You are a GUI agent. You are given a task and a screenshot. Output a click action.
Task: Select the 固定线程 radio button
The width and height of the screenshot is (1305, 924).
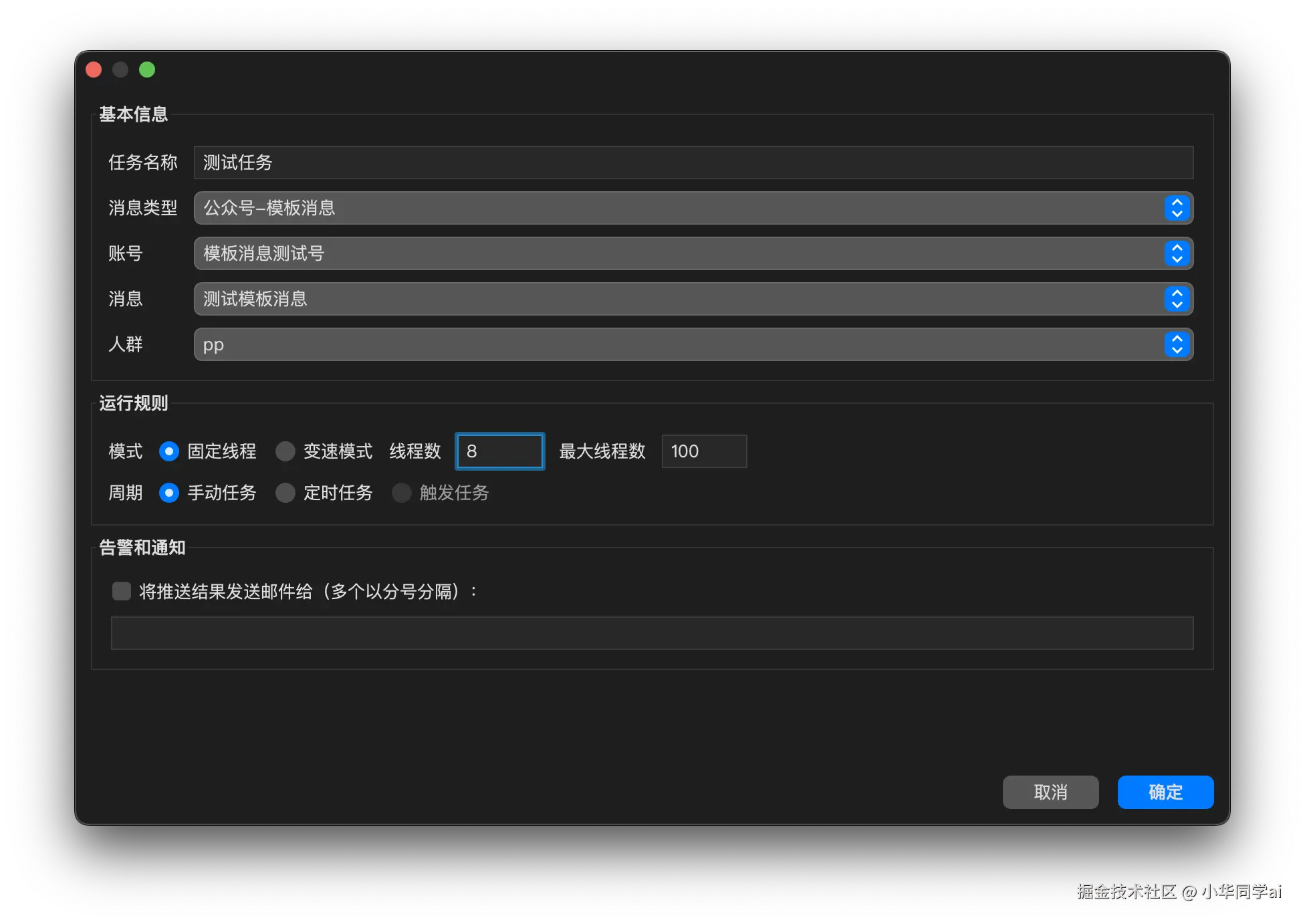click(169, 451)
